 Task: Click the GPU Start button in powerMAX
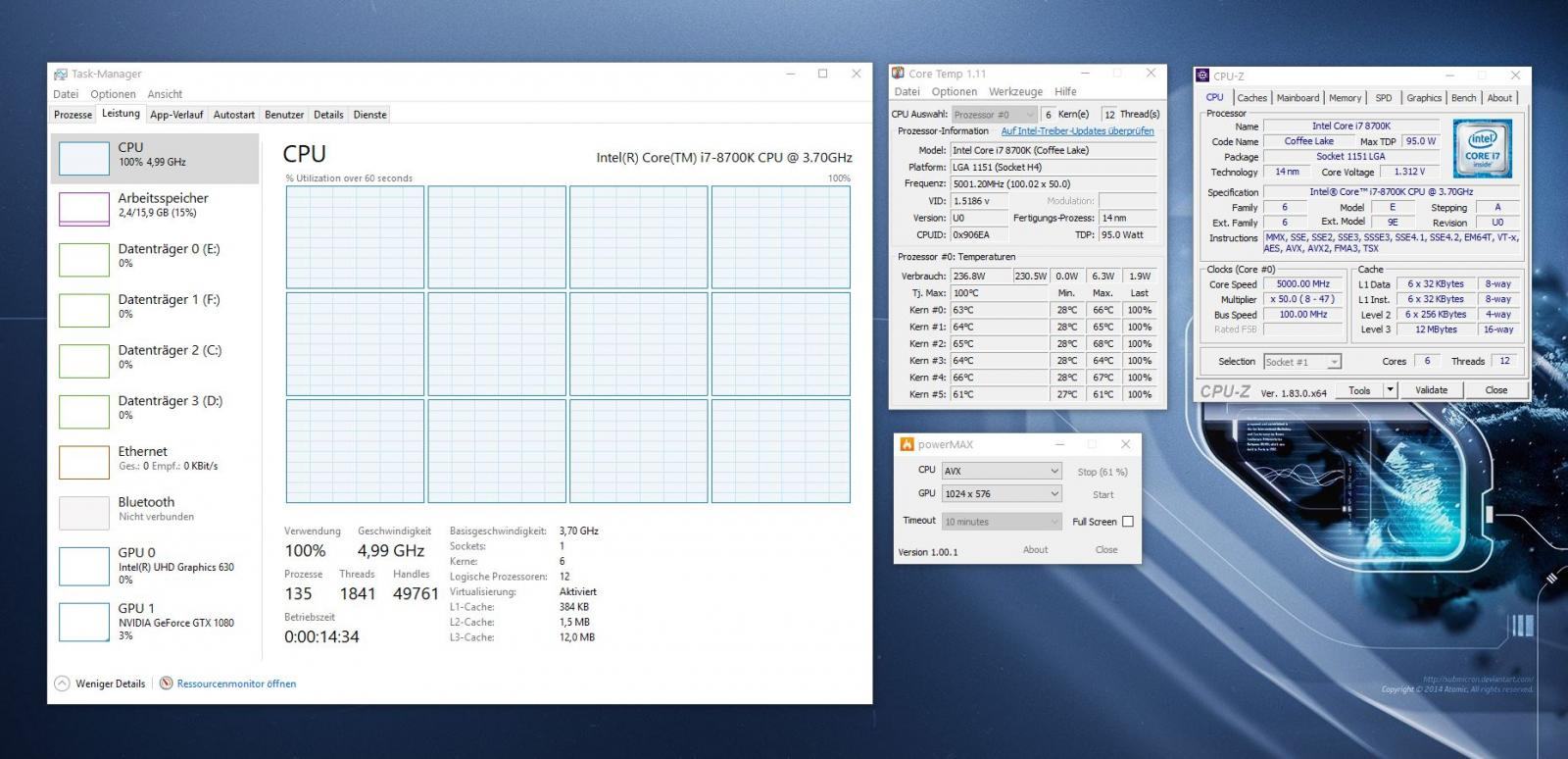coord(1102,495)
